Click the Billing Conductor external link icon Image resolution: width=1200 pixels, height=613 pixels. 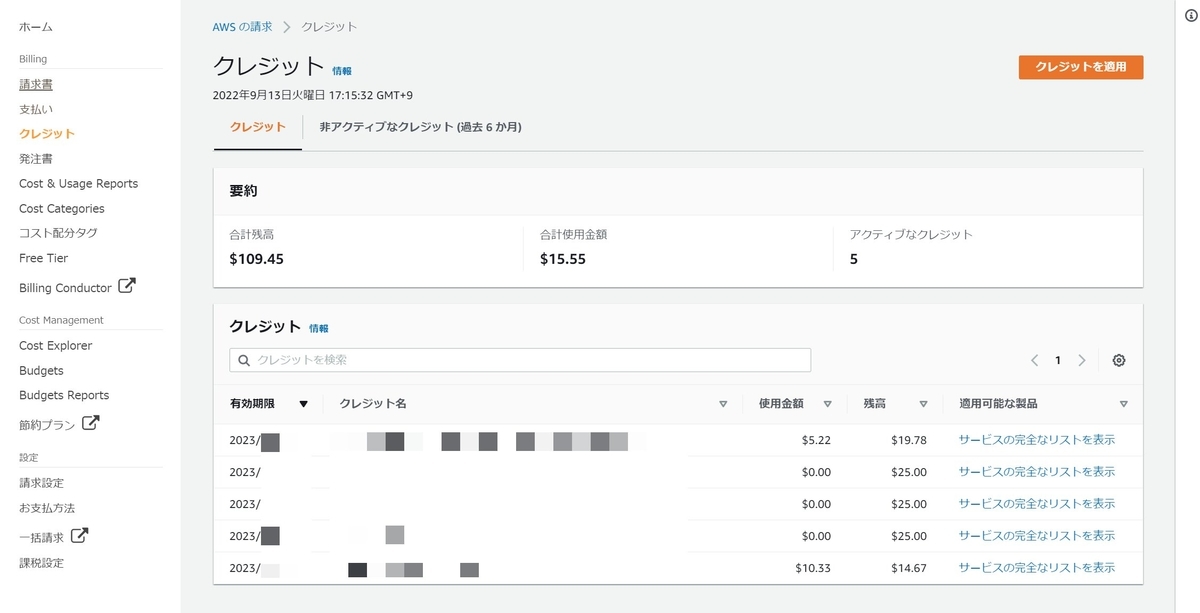tap(127, 286)
